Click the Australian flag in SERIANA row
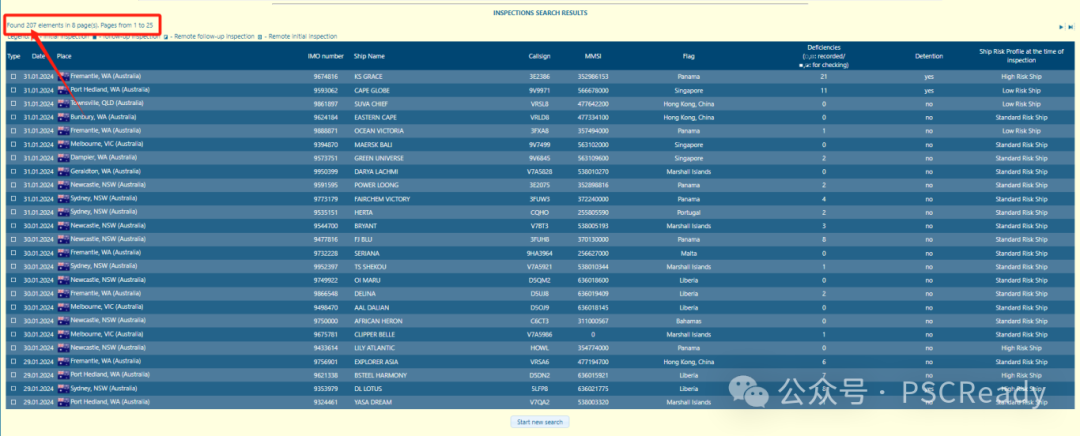The width and height of the screenshot is (1080, 436). point(63,253)
